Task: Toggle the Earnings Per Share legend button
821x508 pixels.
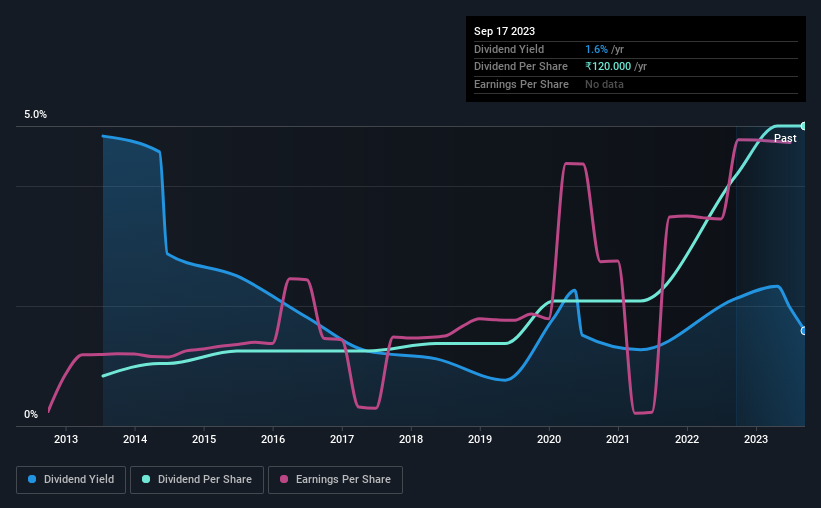Action: pos(335,480)
